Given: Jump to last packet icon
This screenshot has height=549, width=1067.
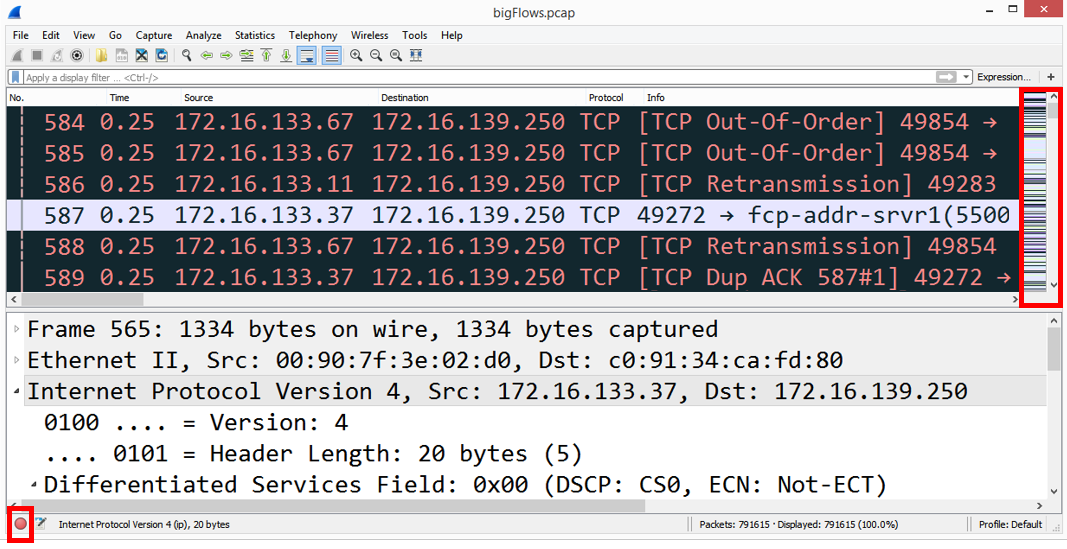Looking at the screenshot, I should click(286, 56).
